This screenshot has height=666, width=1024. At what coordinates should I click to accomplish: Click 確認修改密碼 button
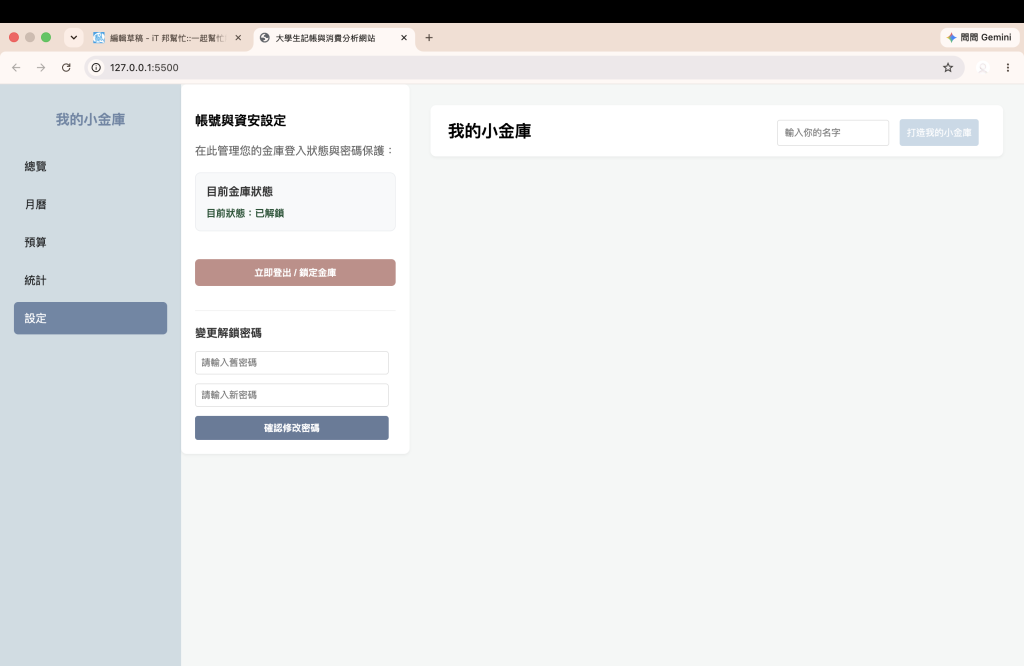(292, 428)
